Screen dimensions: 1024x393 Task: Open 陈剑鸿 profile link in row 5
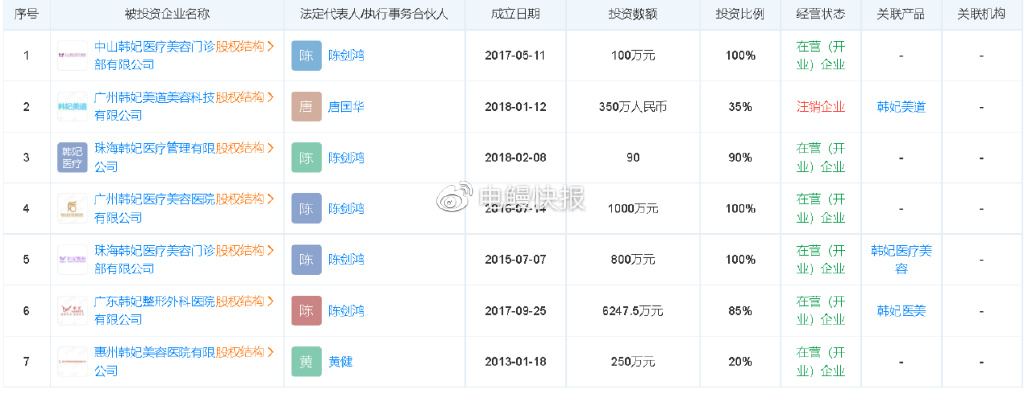click(x=346, y=259)
